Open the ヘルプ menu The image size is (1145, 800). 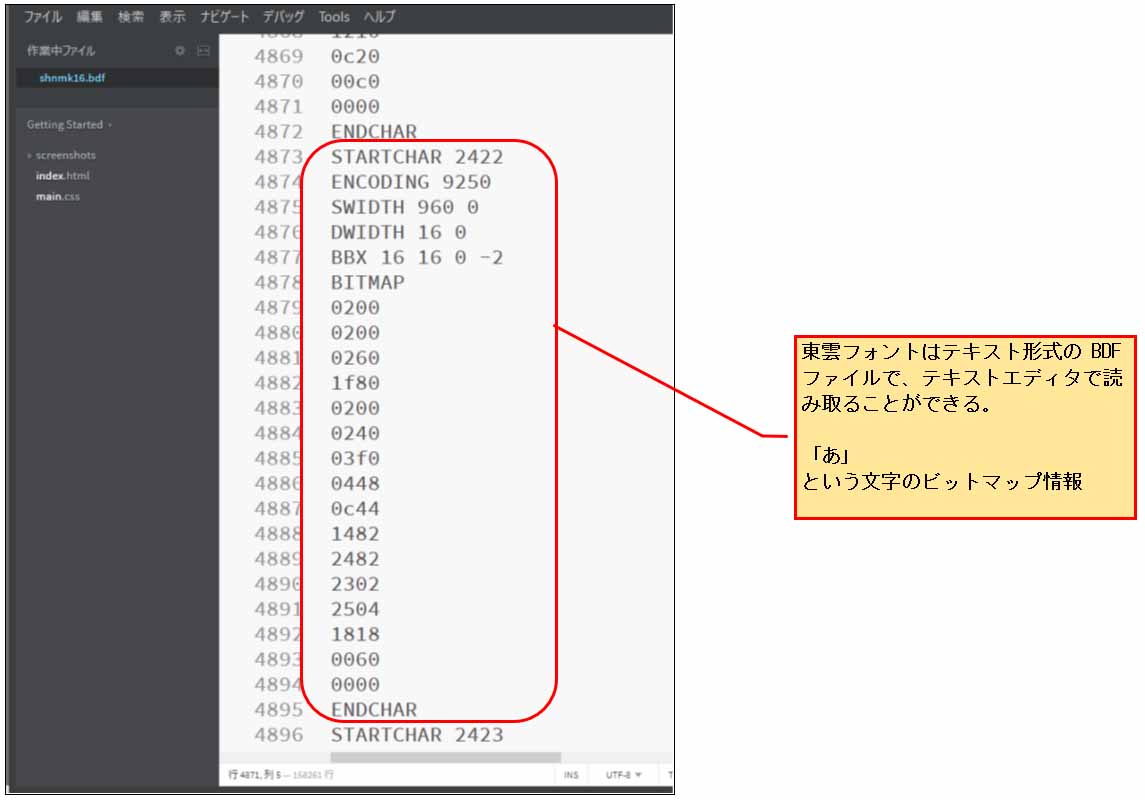pos(379,17)
